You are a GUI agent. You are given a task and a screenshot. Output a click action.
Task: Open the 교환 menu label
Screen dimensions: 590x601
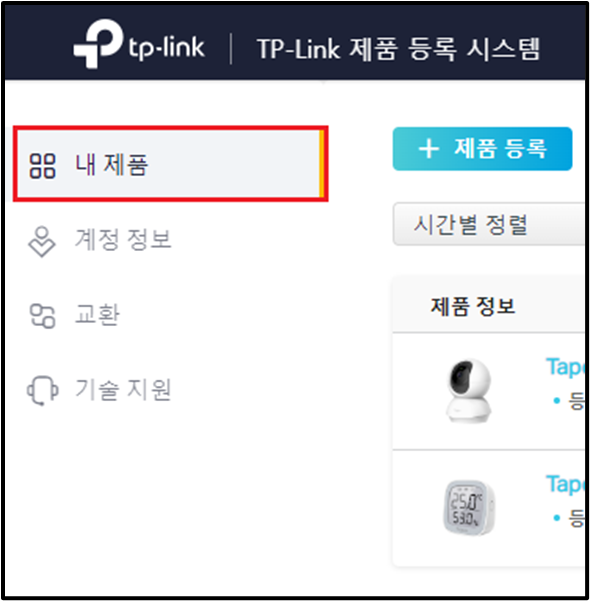point(97,315)
